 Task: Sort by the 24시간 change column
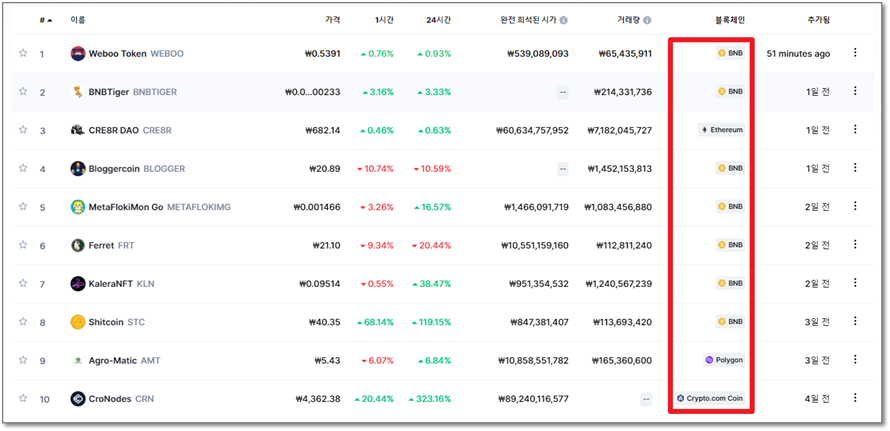(x=439, y=20)
